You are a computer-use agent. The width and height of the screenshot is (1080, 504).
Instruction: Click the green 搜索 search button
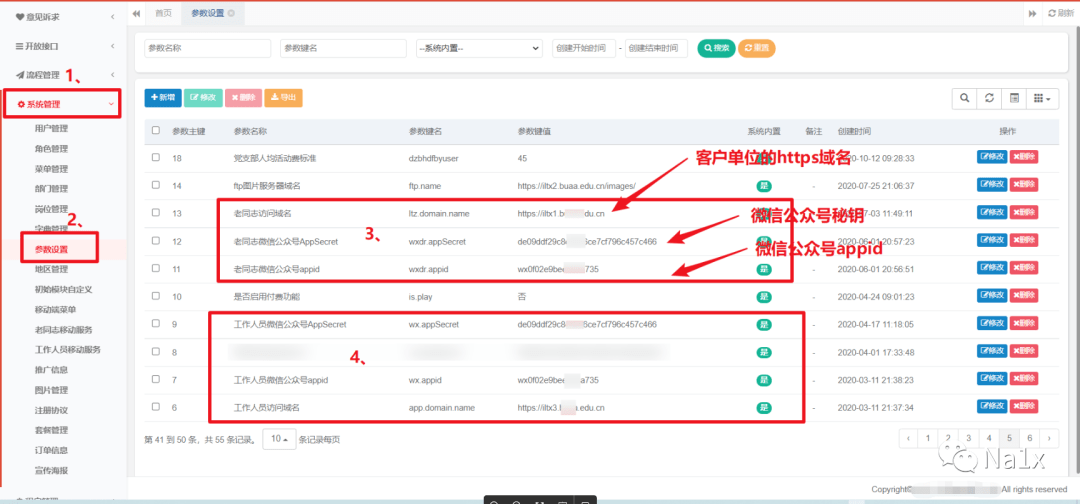(x=716, y=48)
